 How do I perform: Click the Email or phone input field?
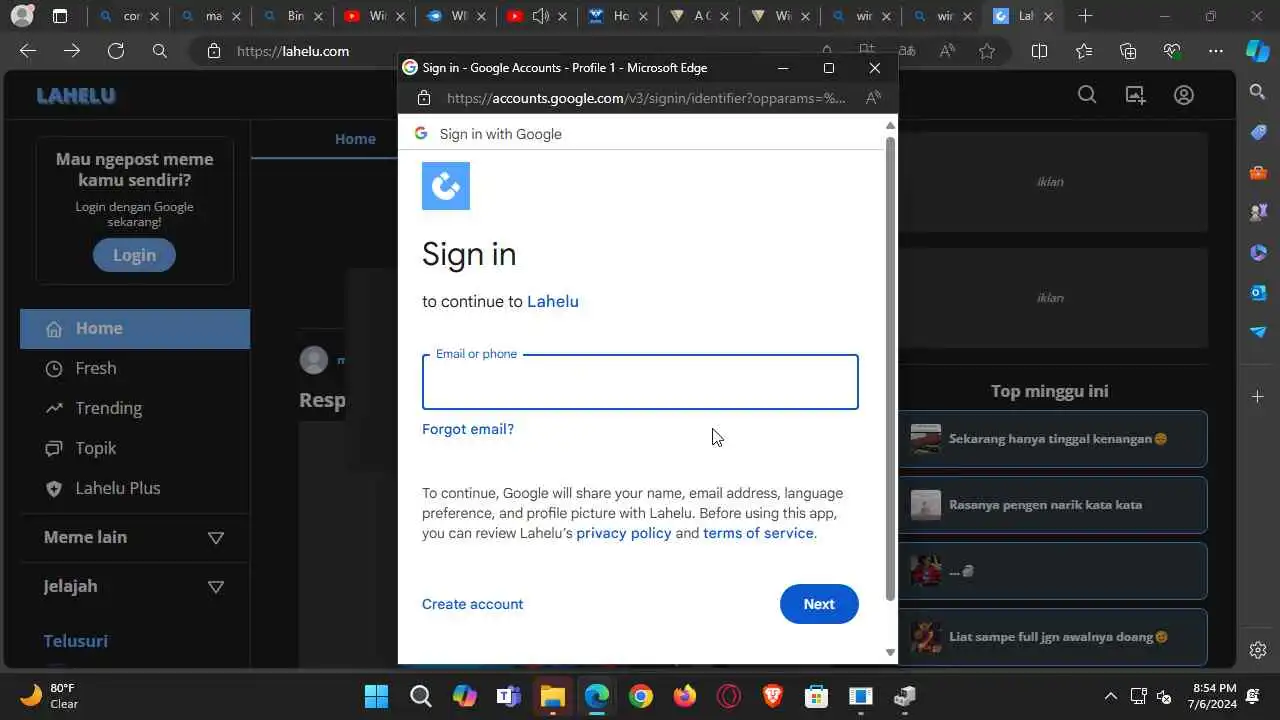point(640,382)
